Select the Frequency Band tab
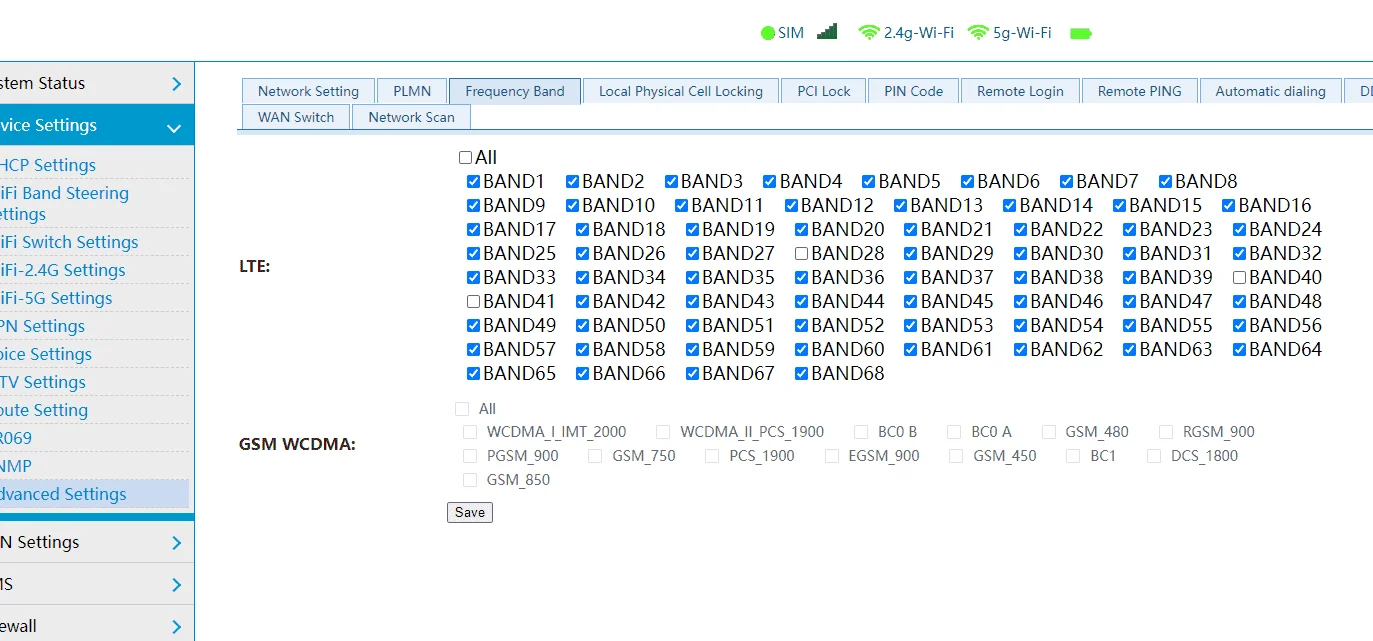1373x641 pixels. pyautogui.click(x=515, y=91)
